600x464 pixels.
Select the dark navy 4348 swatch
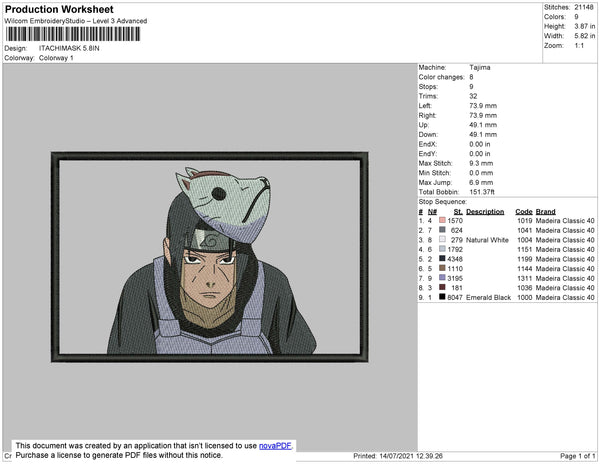[442, 259]
